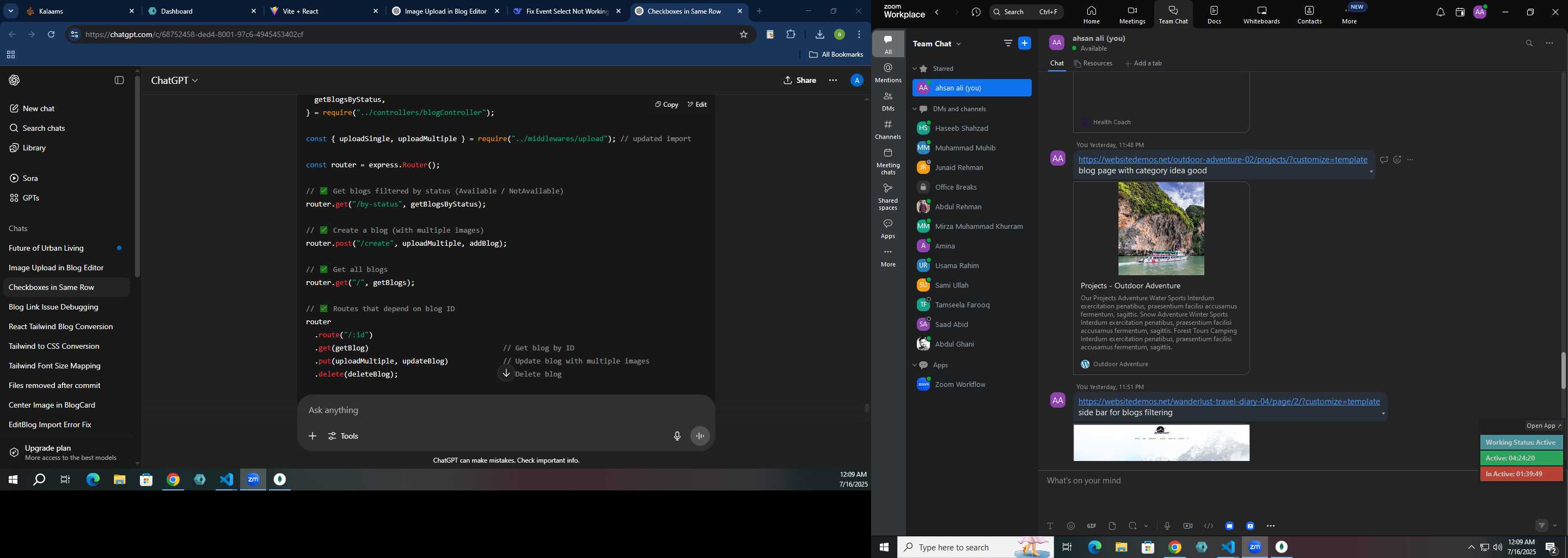The image size is (1568, 558).
Task: Start voice input in ChatGPT prompt
Action: (x=677, y=436)
